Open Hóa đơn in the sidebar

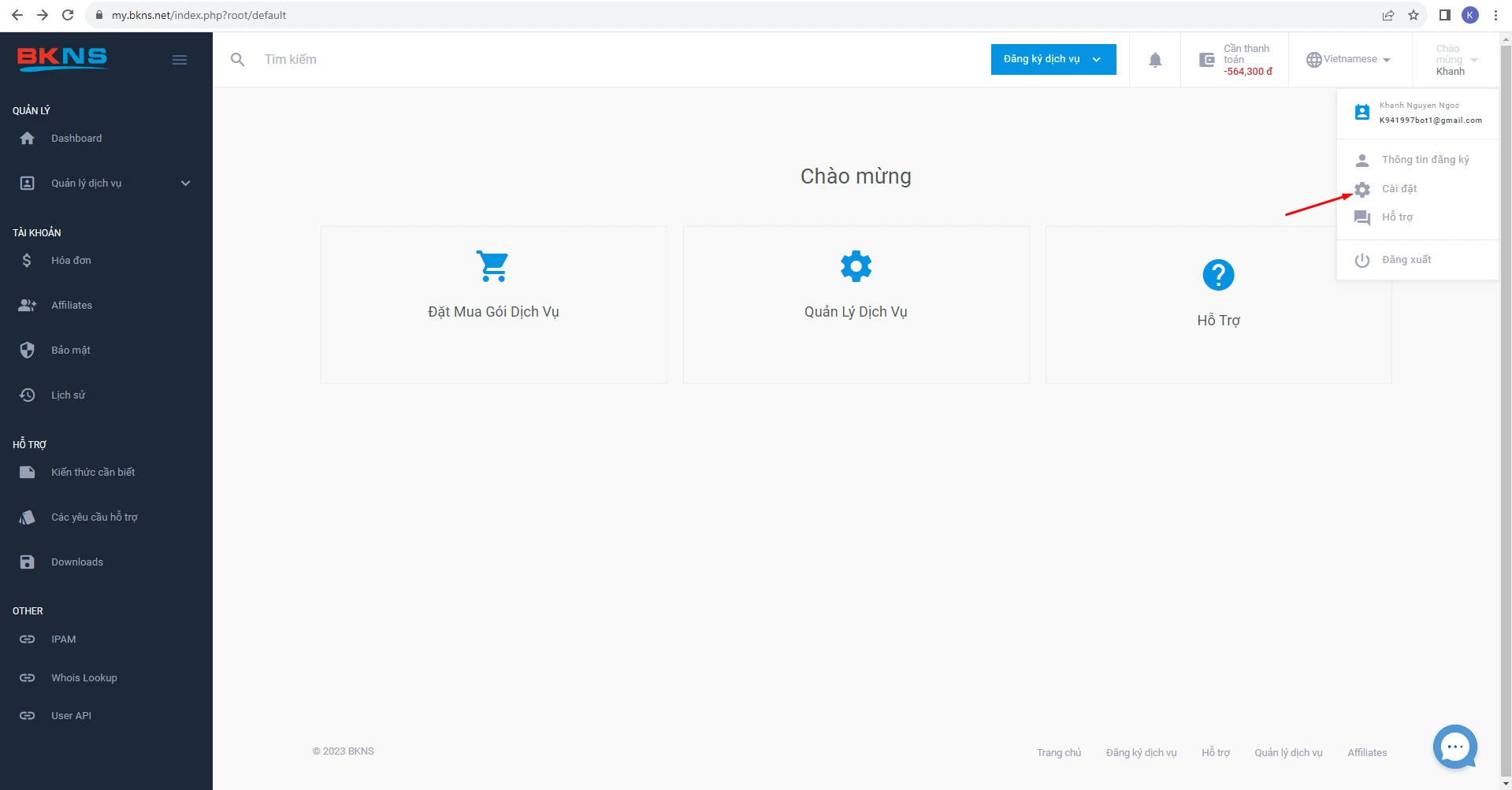pos(71,261)
